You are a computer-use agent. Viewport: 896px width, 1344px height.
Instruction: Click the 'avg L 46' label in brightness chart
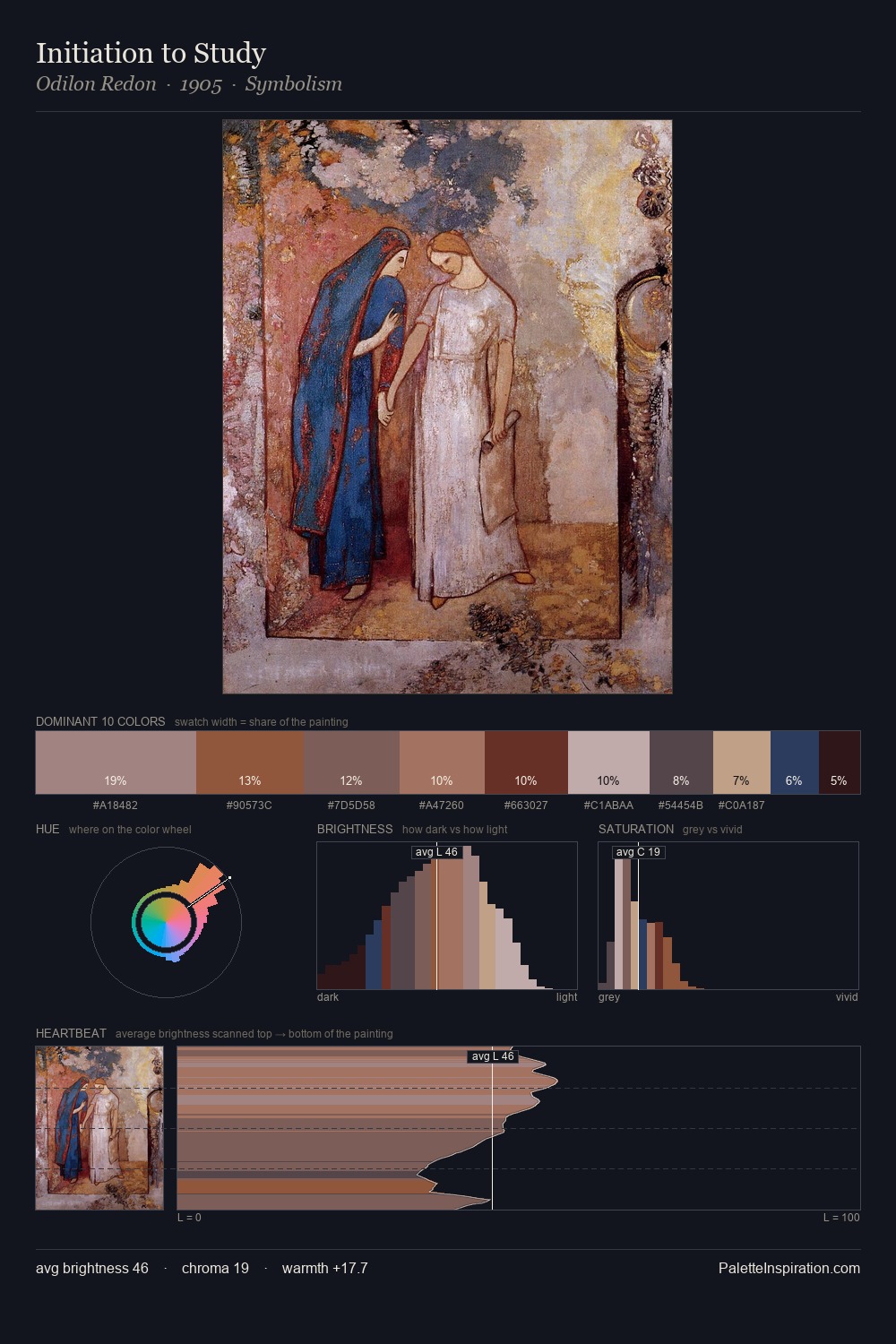(x=436, y=852)
